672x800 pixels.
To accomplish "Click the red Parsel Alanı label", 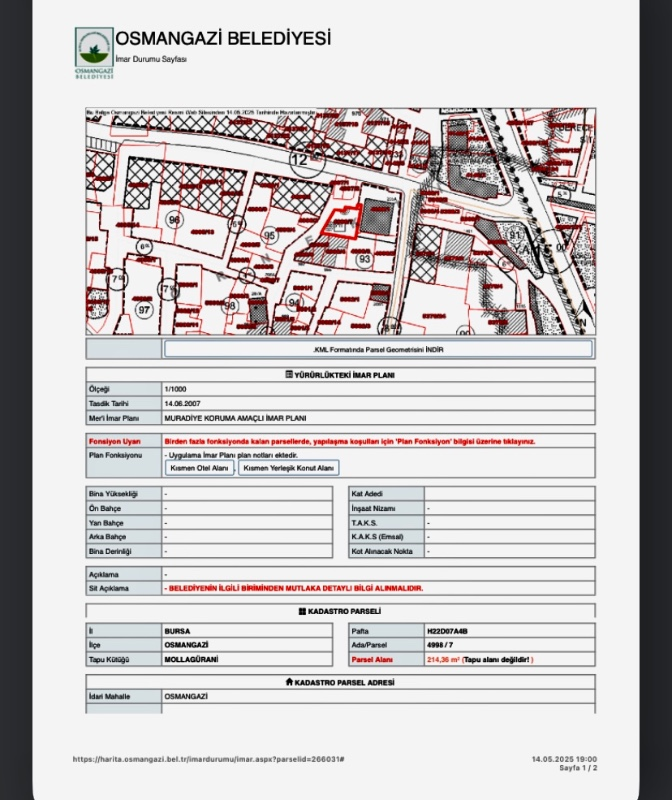I will [372, 660].
